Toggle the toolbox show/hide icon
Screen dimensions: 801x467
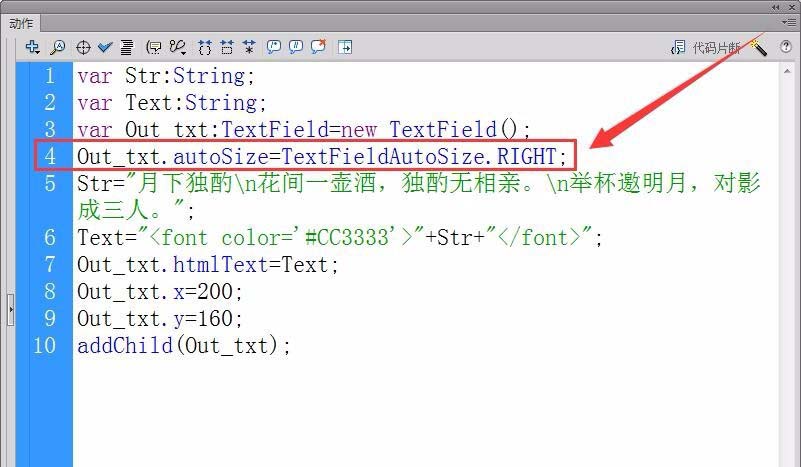(345, 48)
